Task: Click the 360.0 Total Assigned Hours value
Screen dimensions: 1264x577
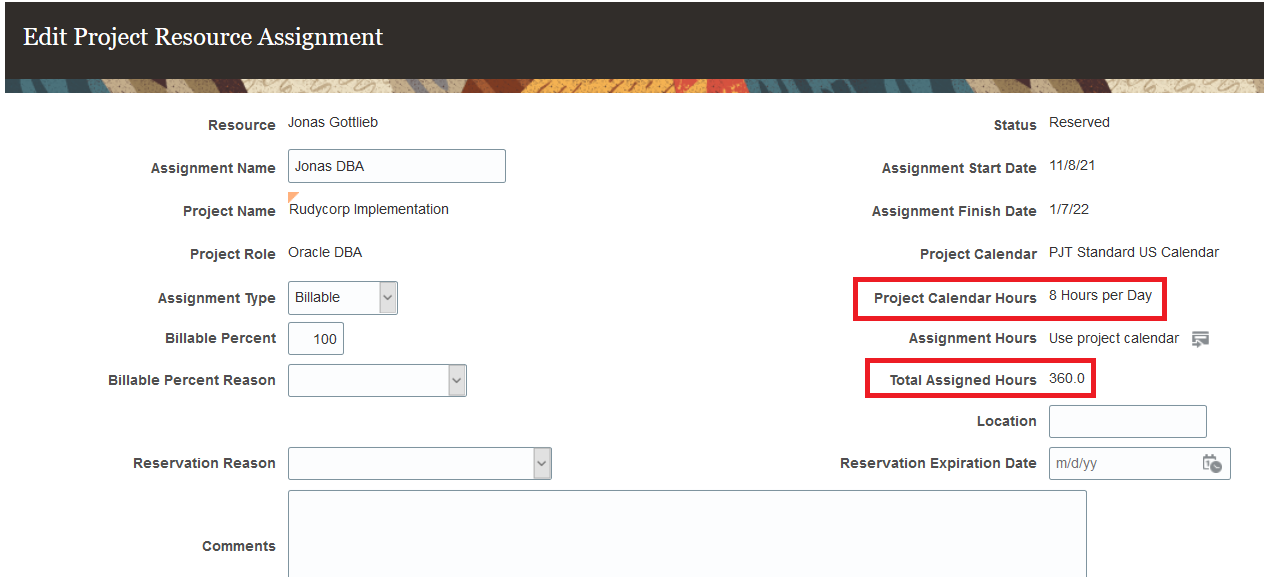Action: coord(1067,378)
